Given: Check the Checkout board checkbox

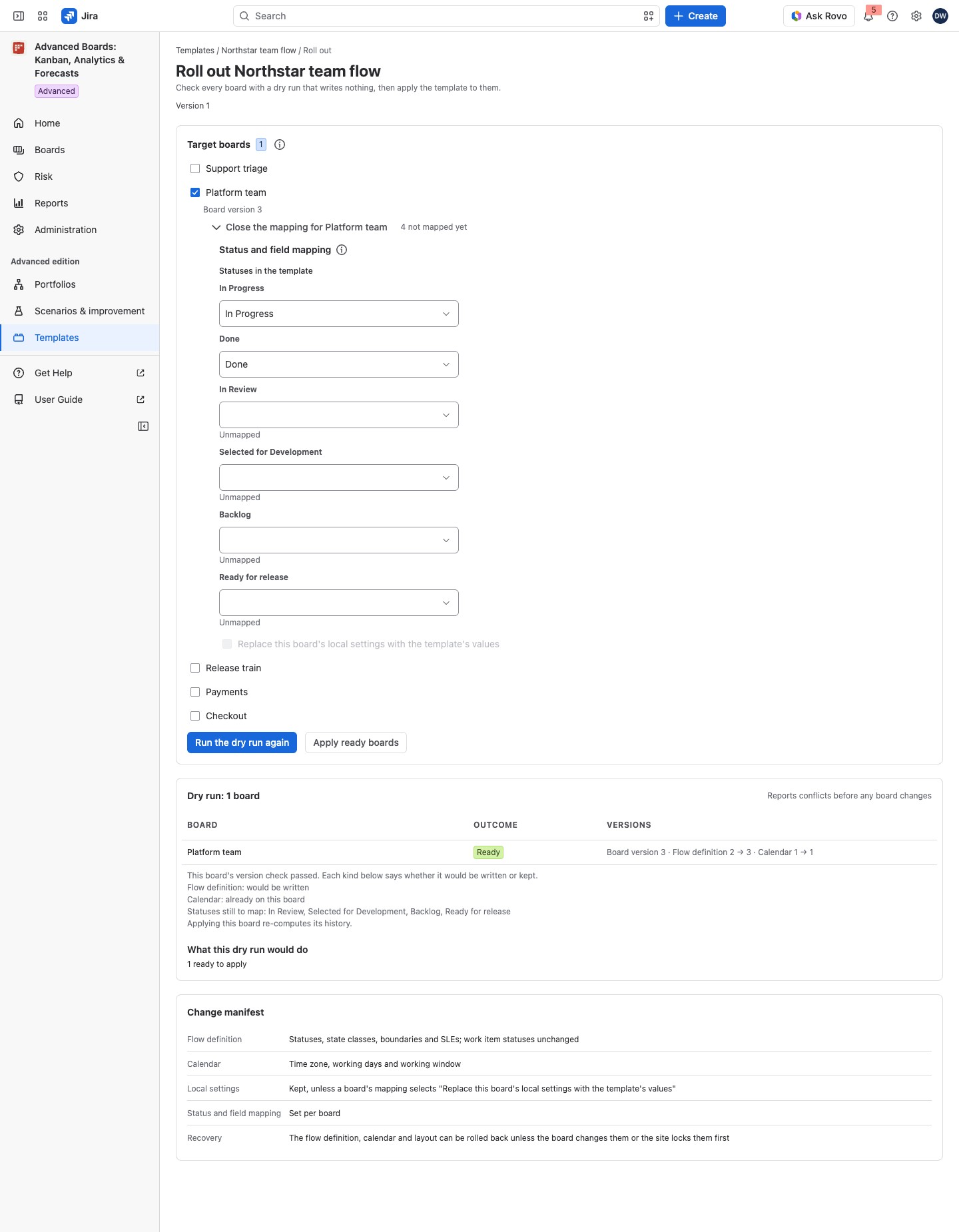Looking at the screenshot, I should 195,716.
